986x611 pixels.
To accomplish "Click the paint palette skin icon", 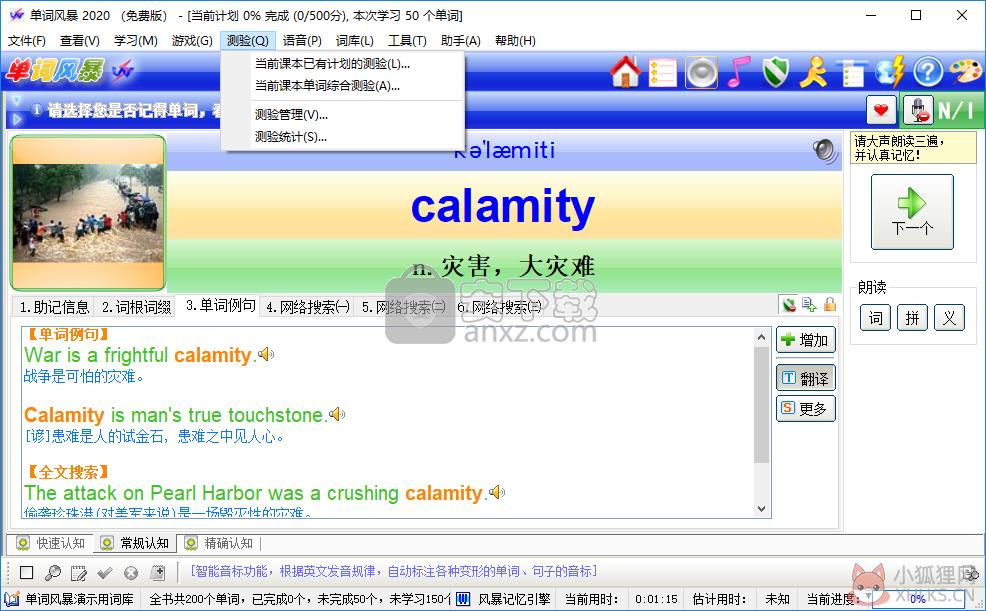I will [965, 72].
